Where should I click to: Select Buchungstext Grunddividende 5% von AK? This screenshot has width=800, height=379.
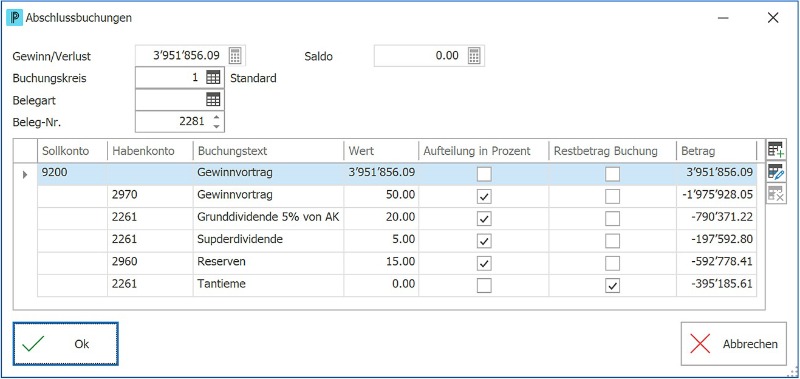tap(268, 218)
